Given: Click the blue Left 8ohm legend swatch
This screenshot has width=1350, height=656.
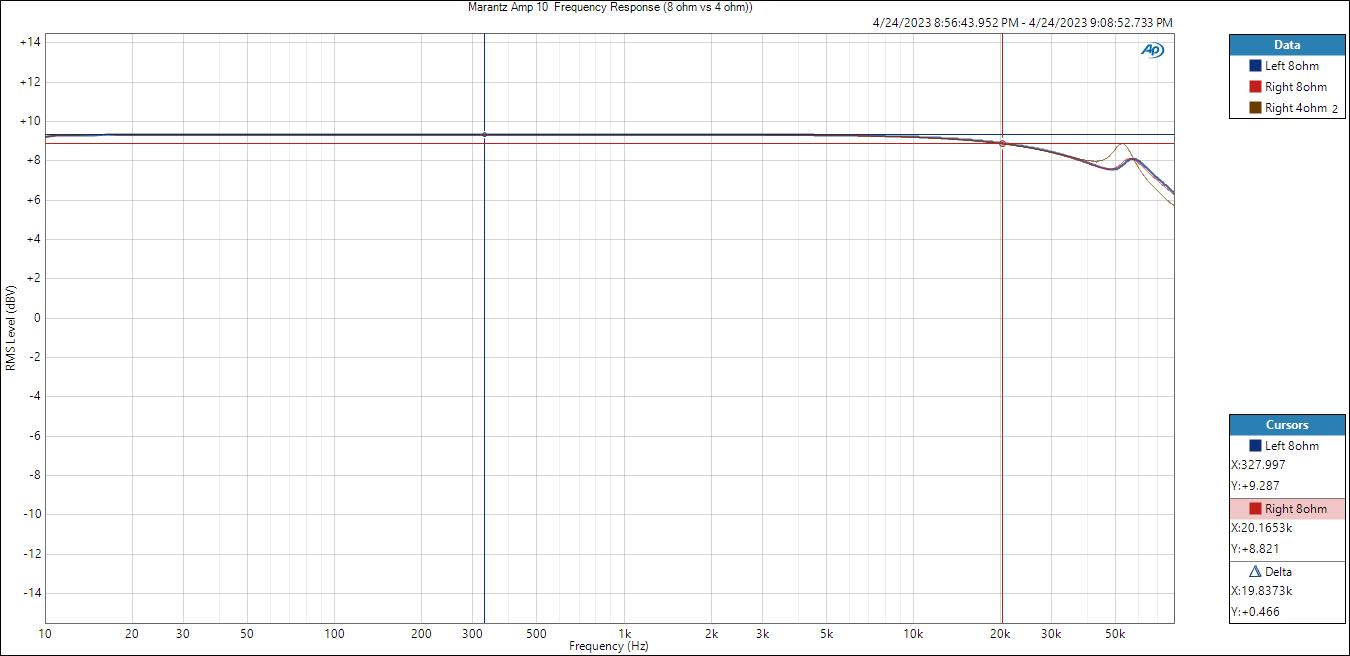Looking at the screenshot, I should coord(1255,66).
